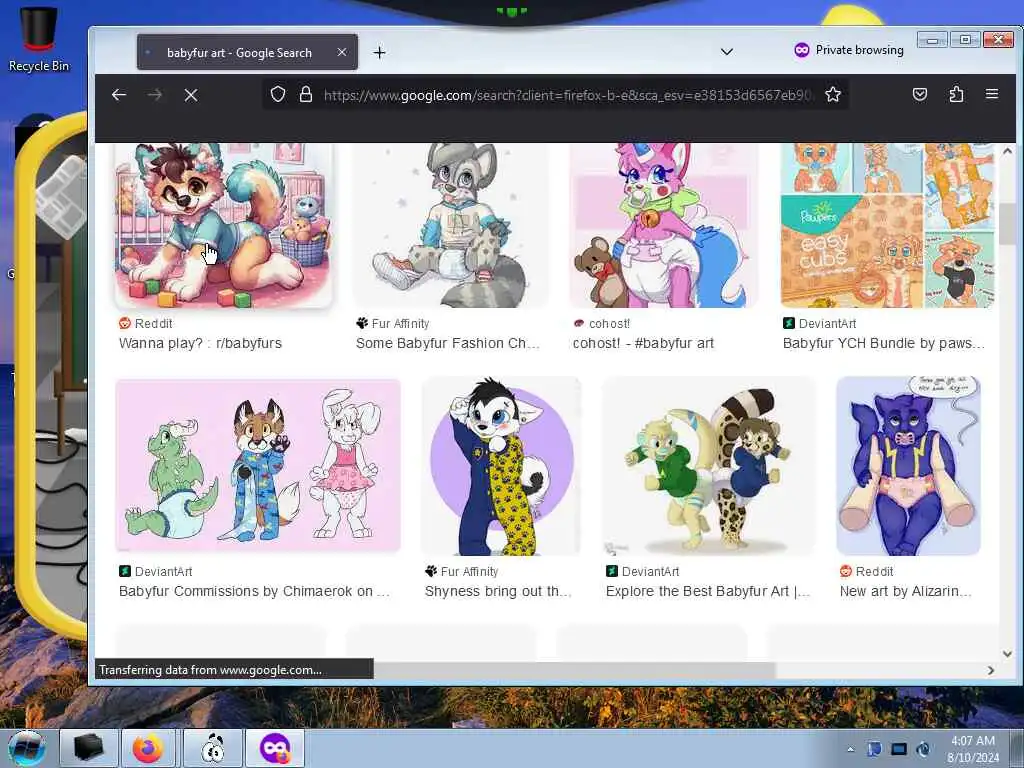Click the DeviantArt icon above Babyfur YCH Bundle

[788, 323]
